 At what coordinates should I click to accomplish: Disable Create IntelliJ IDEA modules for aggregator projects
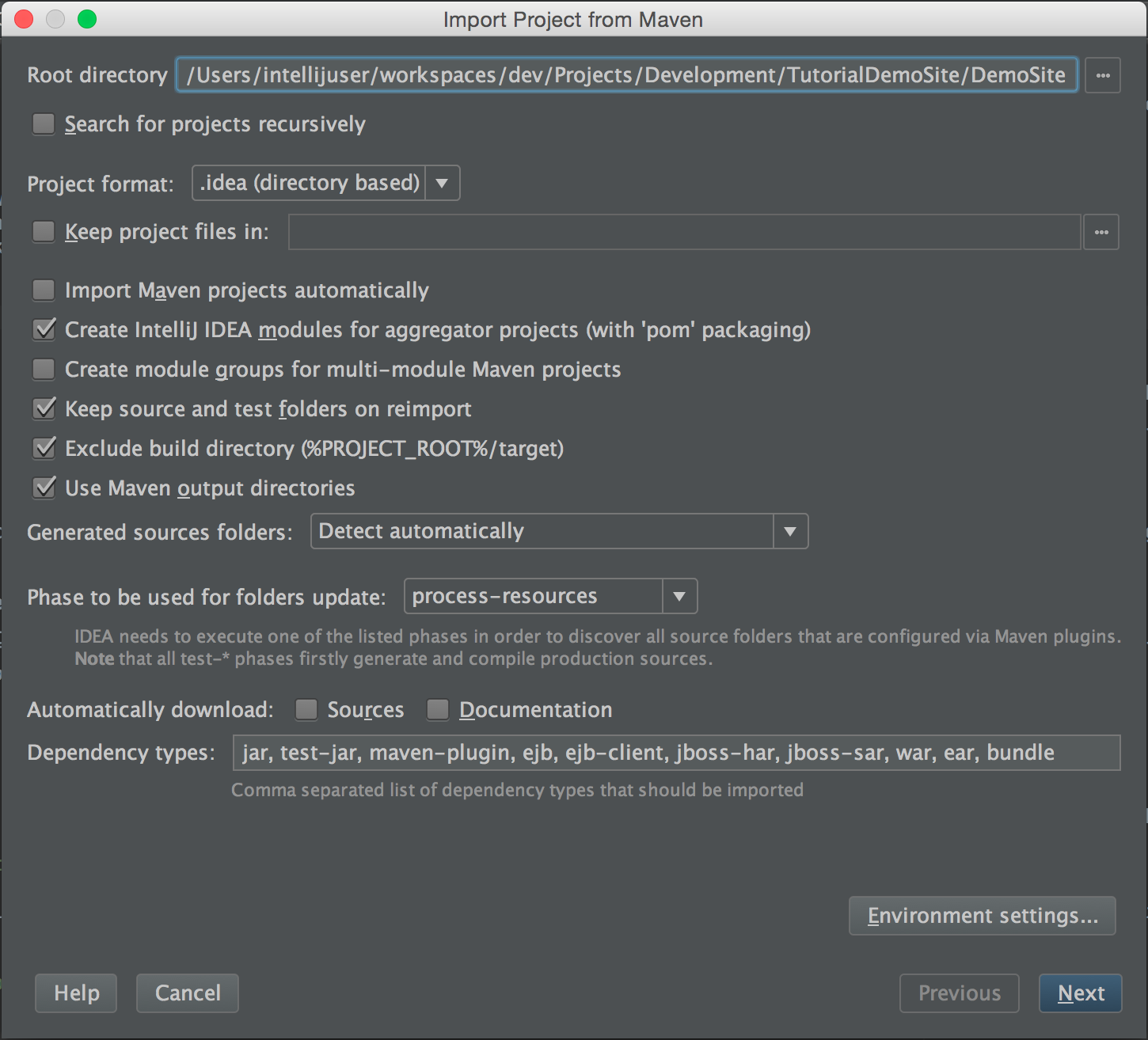(x=44, y=330)
